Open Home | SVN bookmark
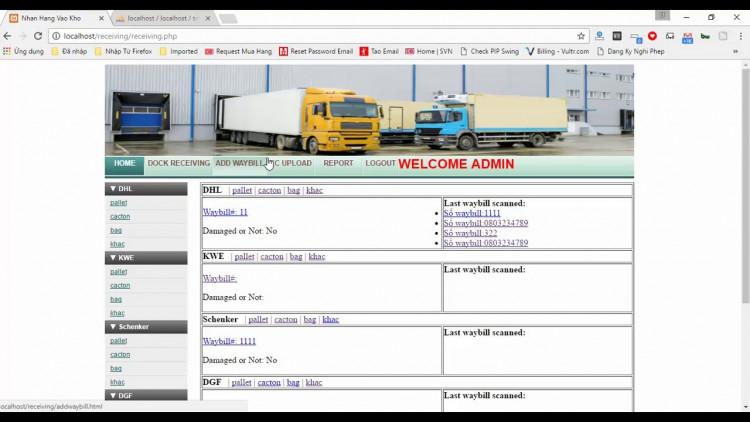 (429, 51)
